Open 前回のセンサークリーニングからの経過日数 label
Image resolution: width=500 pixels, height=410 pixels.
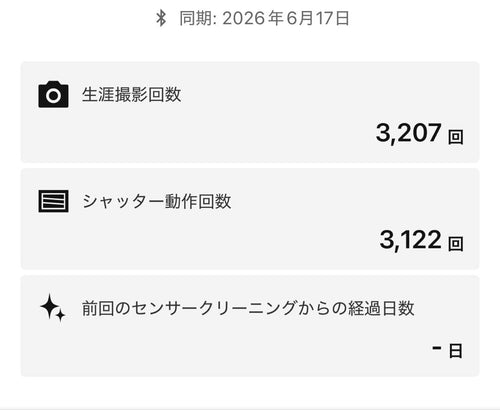(248, 308)
